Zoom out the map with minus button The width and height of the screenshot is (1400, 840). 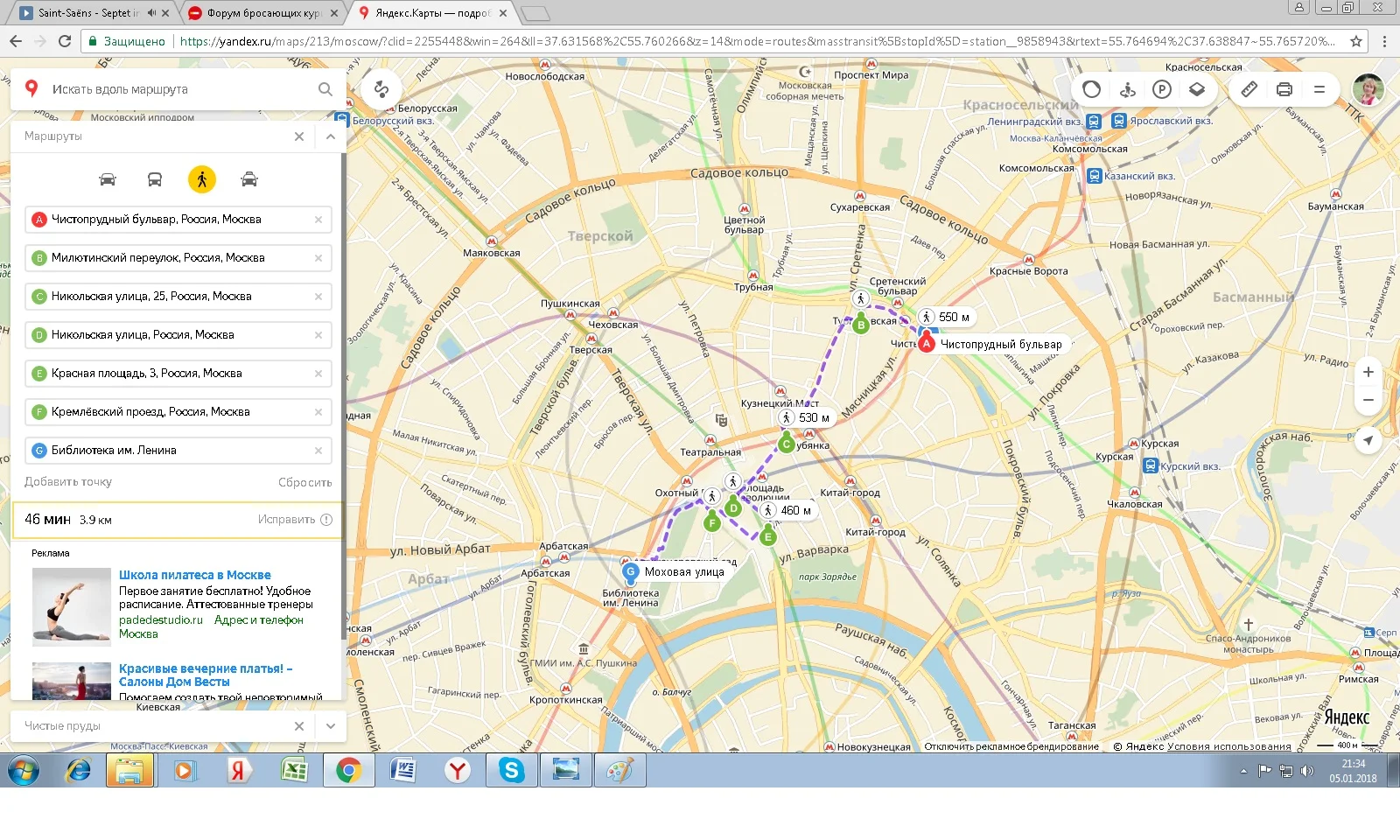(x=1368, y=400)
